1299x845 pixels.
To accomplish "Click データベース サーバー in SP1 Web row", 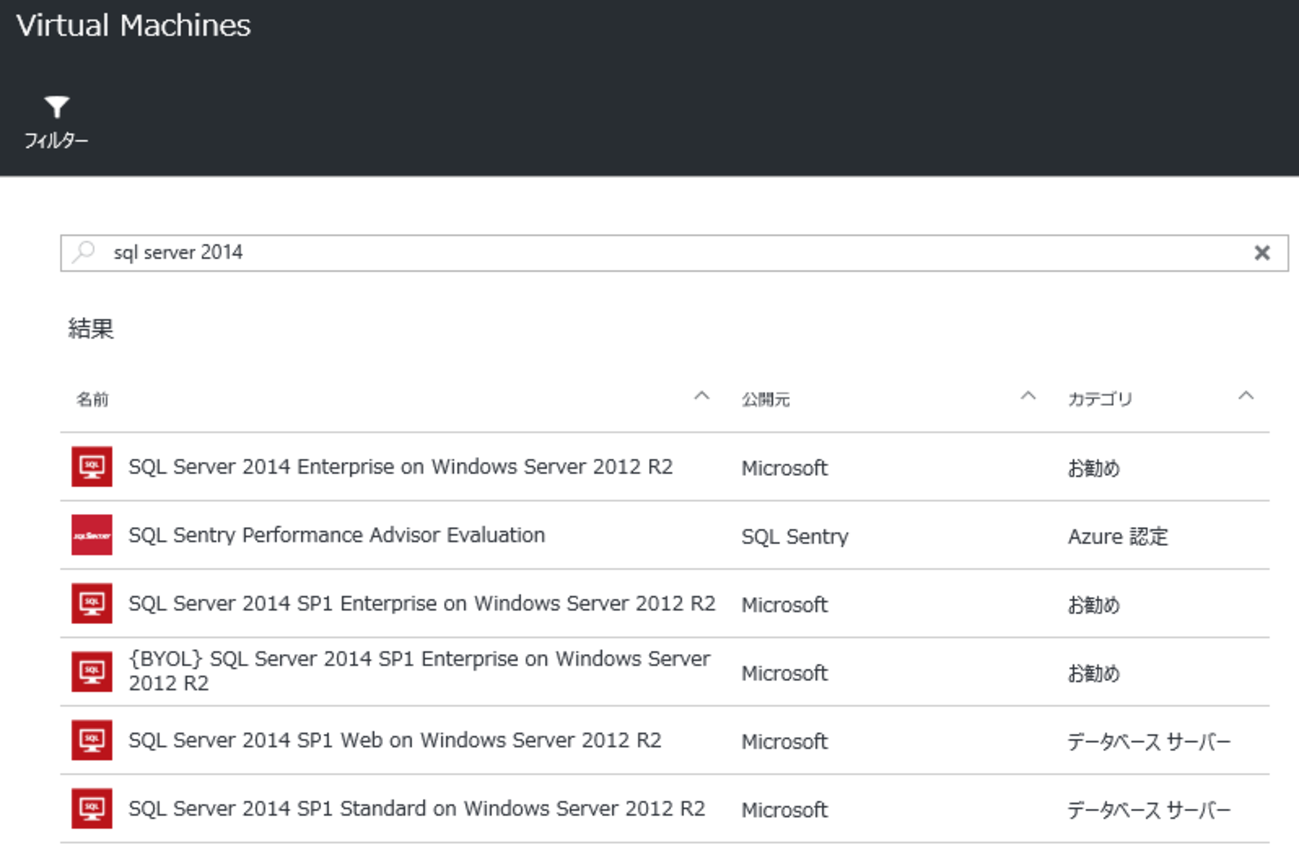I will click(1149, 741).
